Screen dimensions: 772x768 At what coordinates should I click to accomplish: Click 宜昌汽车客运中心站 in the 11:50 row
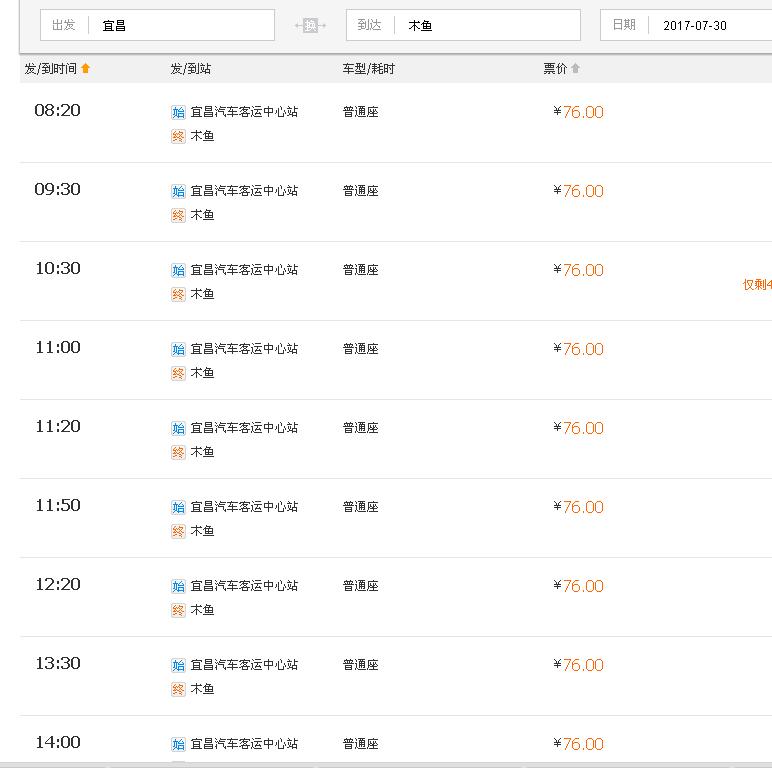tap(244, 507)
